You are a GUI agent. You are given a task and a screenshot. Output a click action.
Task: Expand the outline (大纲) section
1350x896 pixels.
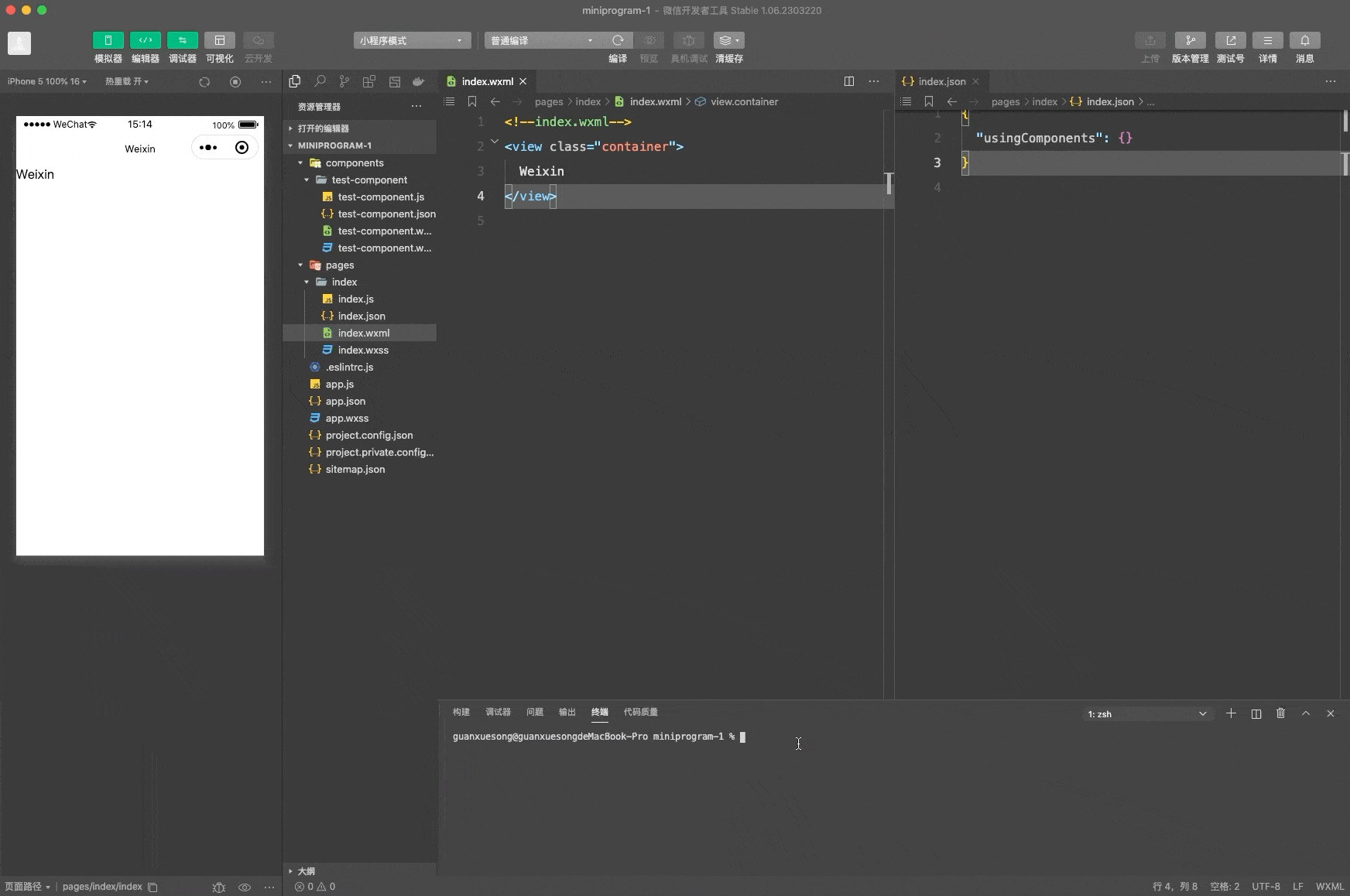coord(360,870)
